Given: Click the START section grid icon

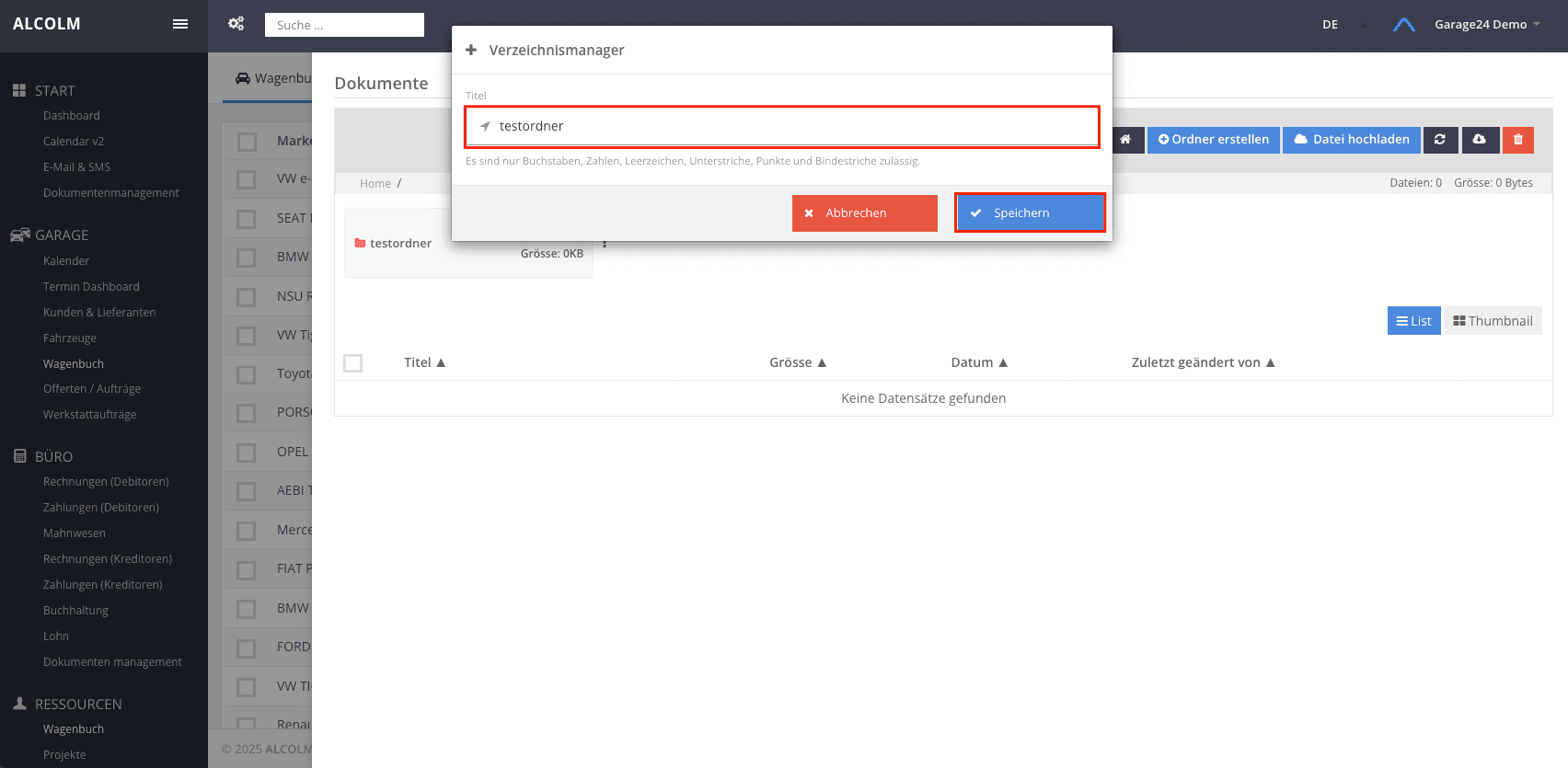Looking at the screenshot, I should 19,90.
